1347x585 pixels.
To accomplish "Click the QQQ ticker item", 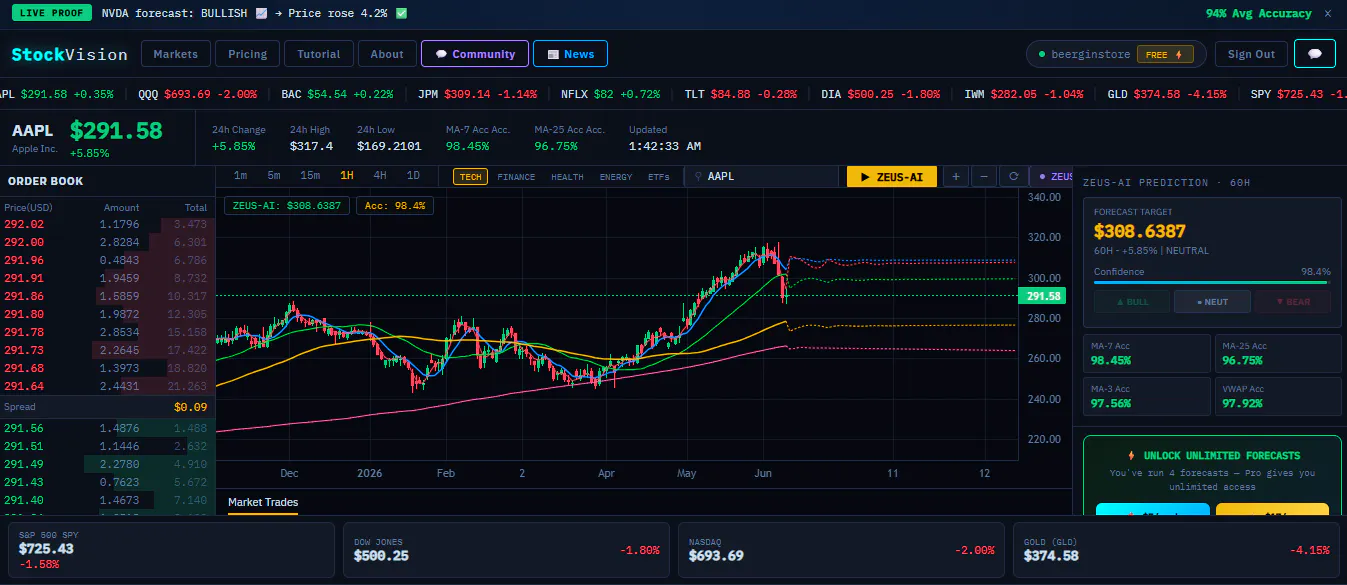I will click(x=198, y=94).
